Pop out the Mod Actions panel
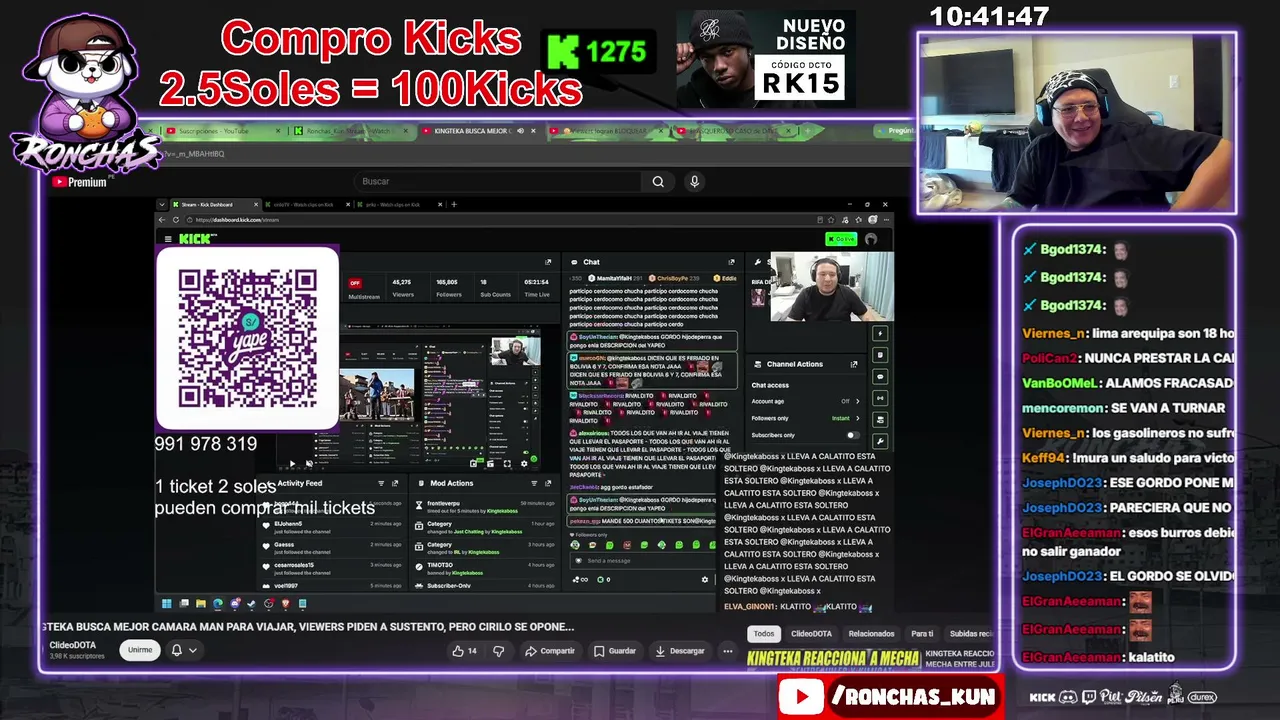 [549, 483]
